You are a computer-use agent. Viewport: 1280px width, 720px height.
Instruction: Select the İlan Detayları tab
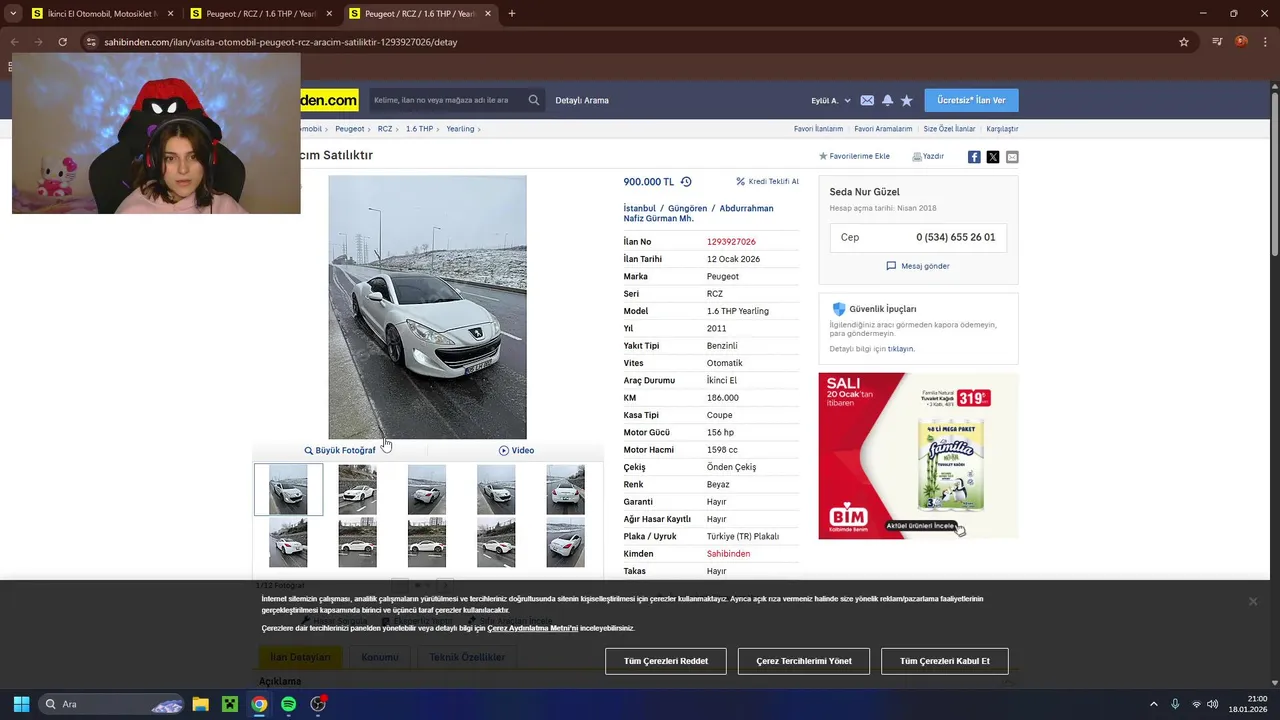(x=300, y=657)
